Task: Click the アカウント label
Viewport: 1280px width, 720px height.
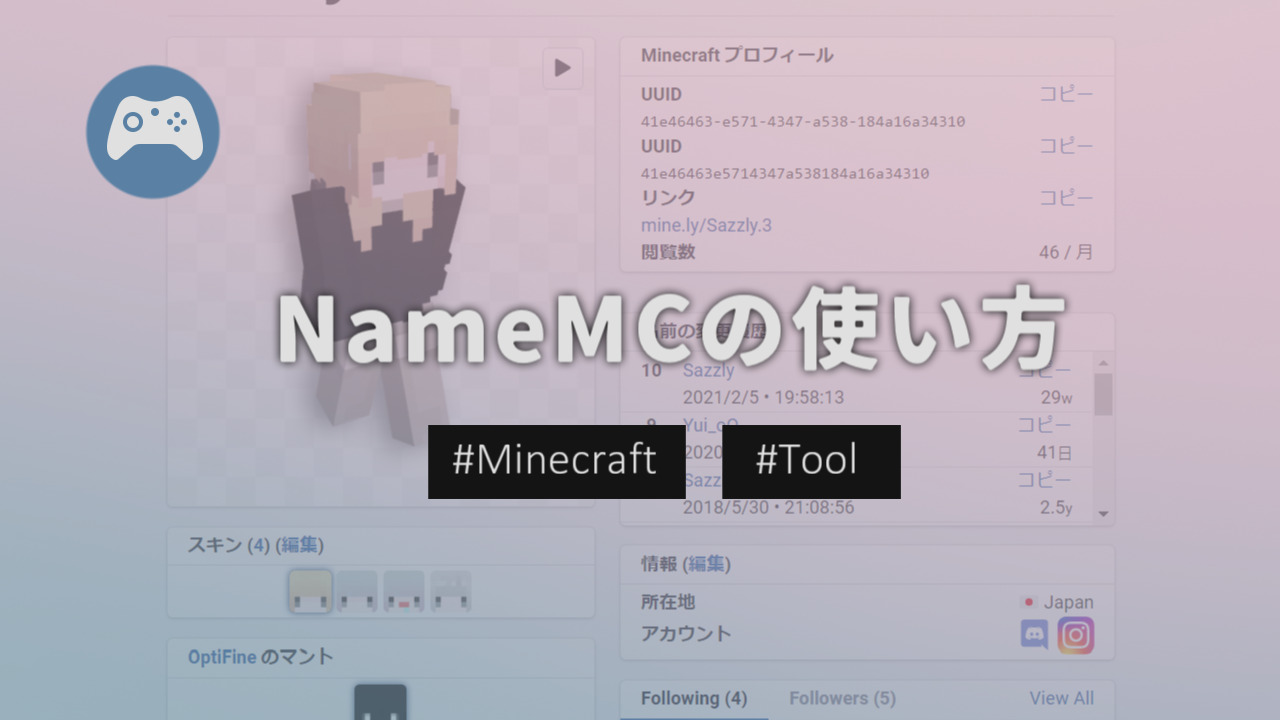Action: tap(686, 633)
